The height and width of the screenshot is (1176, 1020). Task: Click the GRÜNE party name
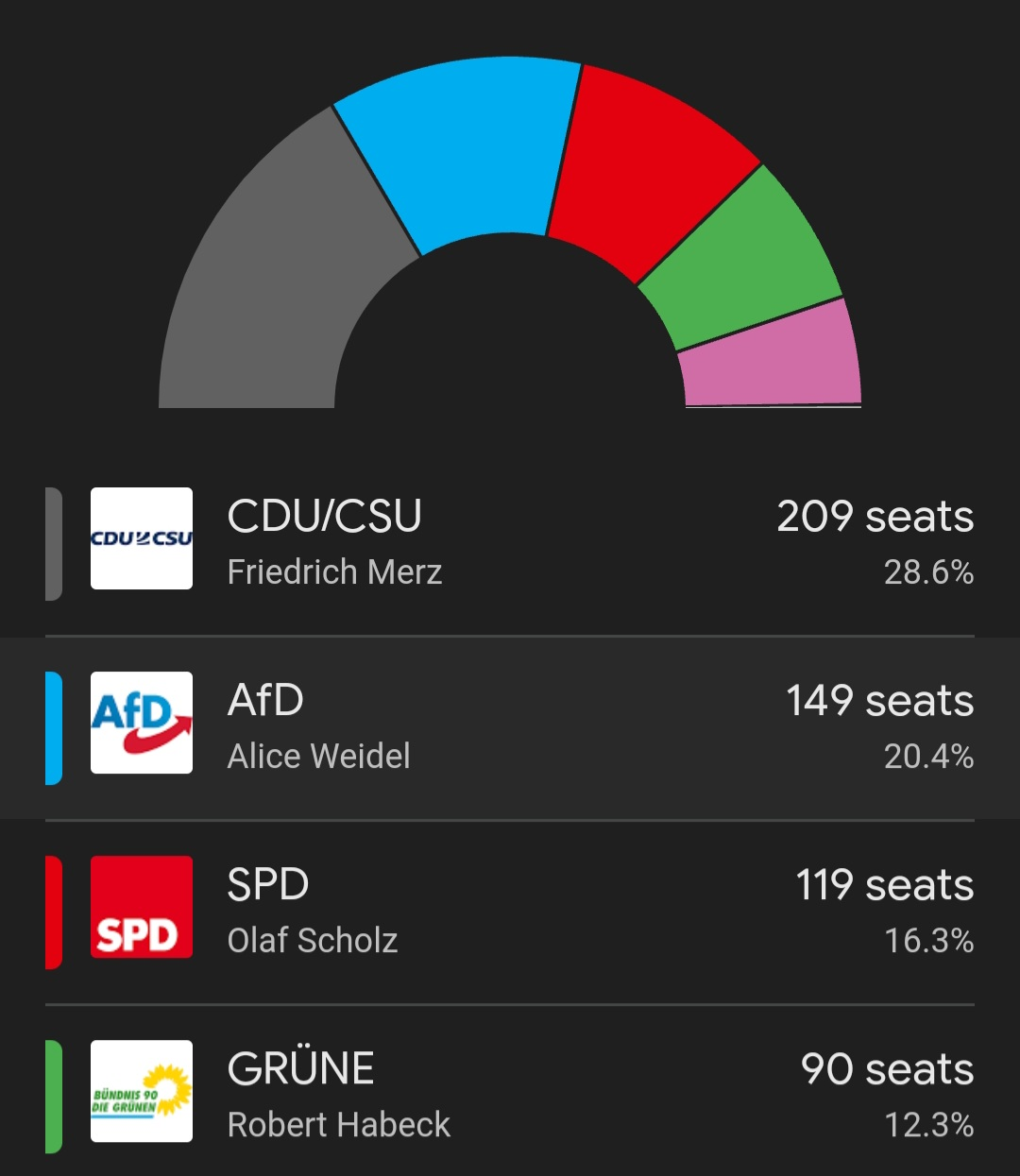[300, 1068]
